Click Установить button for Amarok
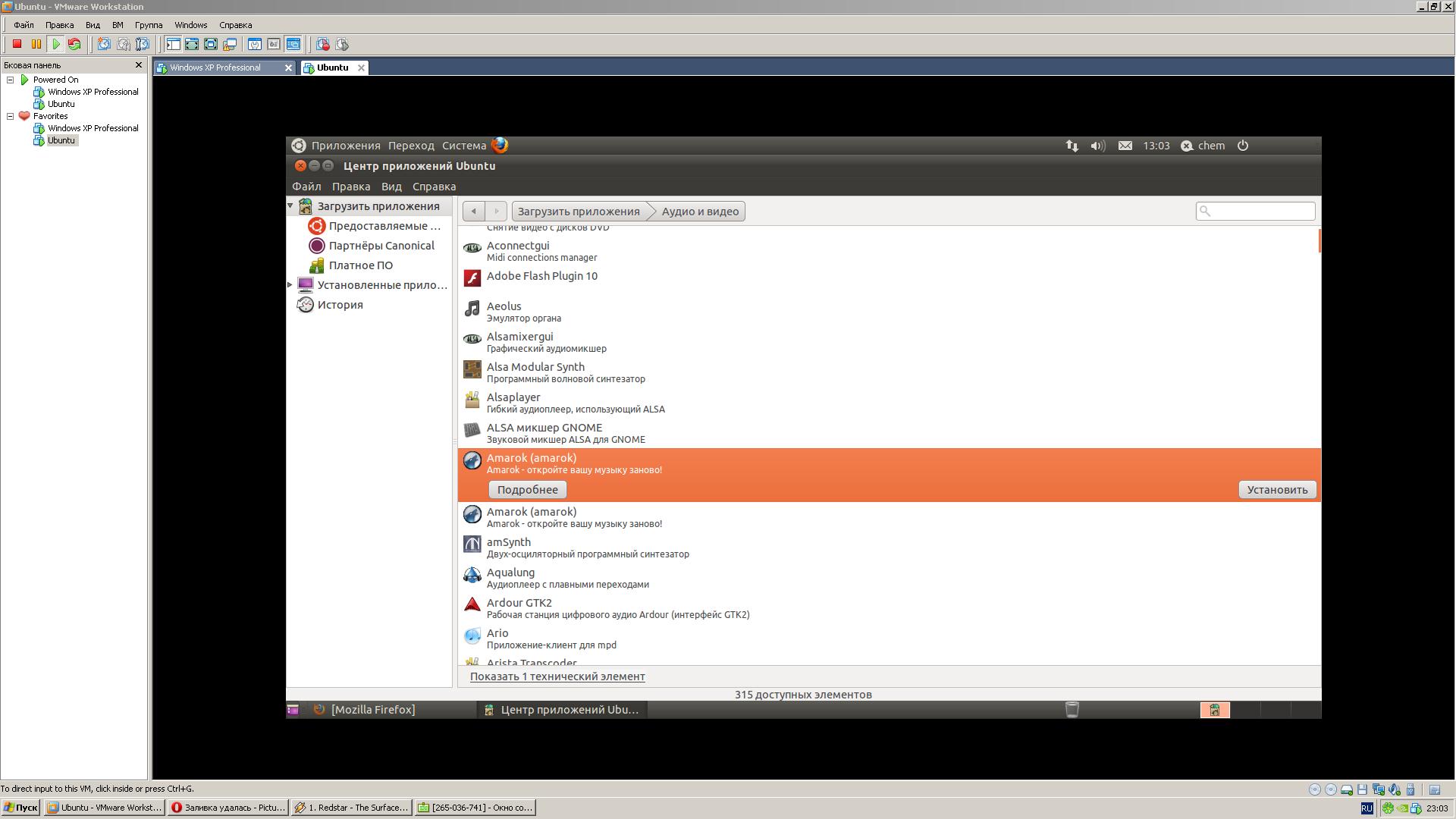 click(x=1278, y=490)
